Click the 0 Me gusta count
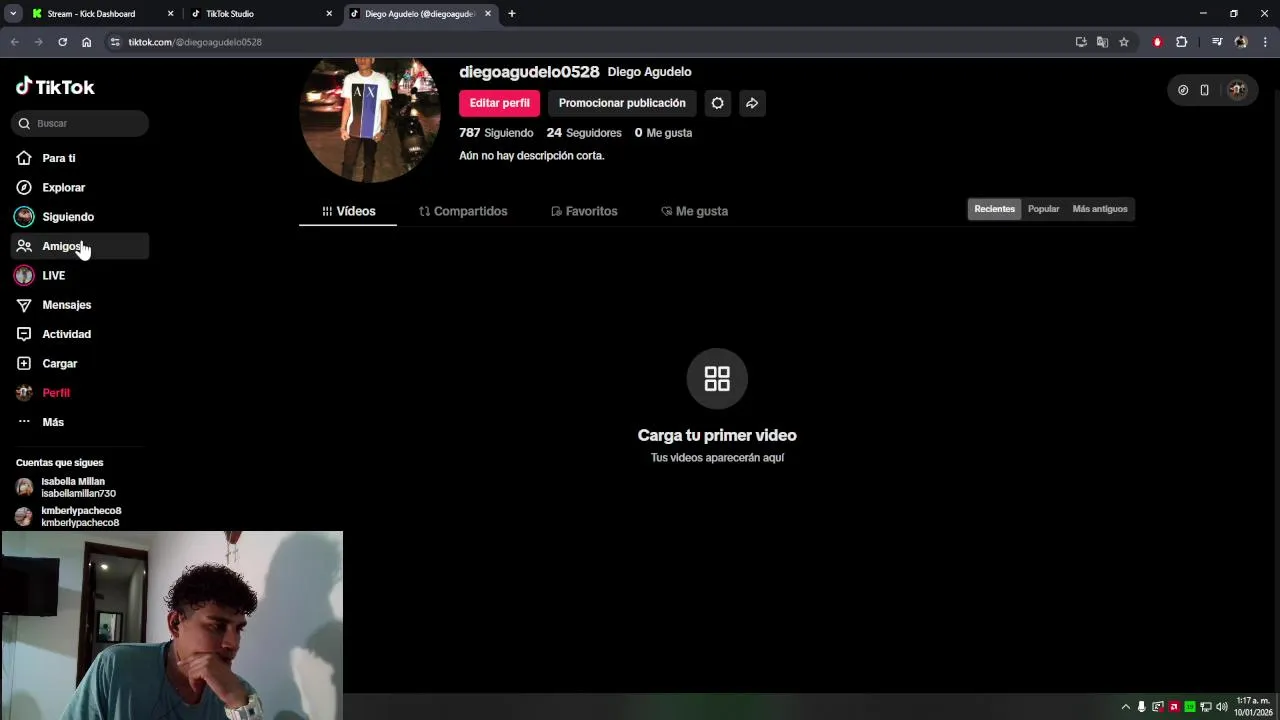The width and height of the screenshot is (1280, 720). tap(663, 133)
